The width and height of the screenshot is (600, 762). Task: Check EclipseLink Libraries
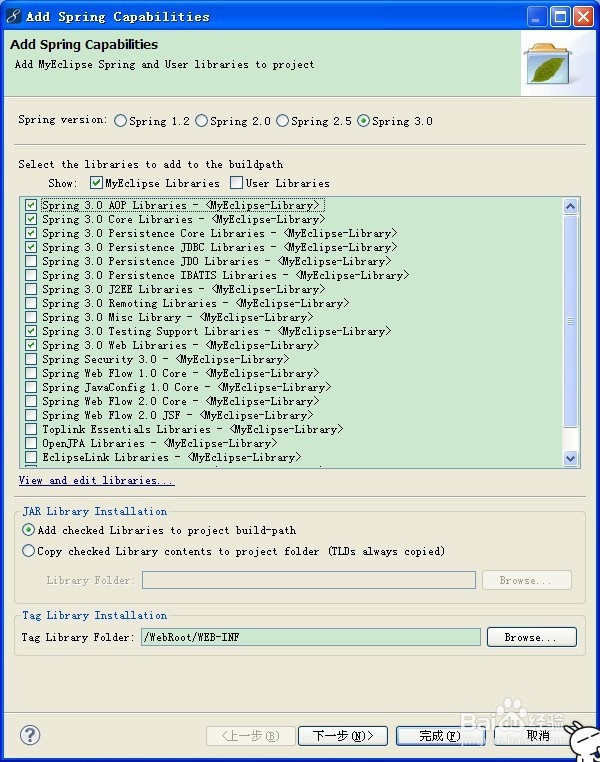coord(31,457)
